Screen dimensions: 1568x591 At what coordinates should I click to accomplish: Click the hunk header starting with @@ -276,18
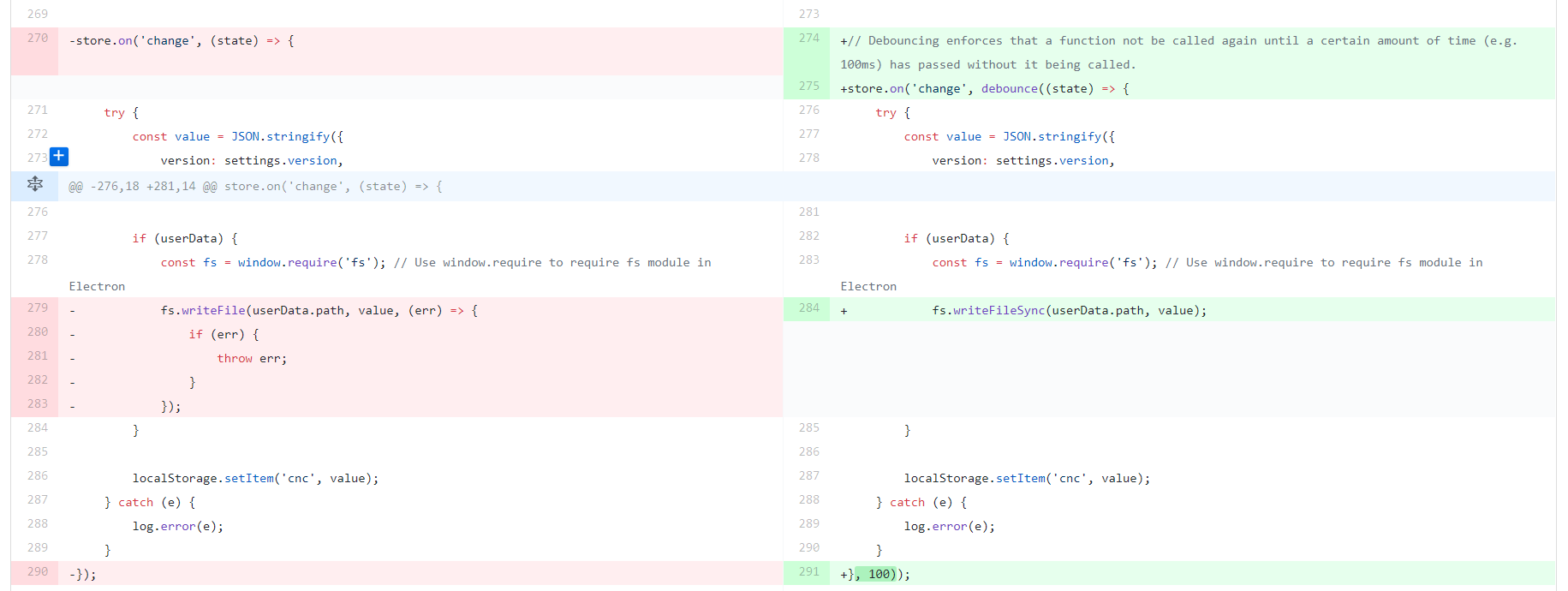pyautogui.click(x=255, y=187)
